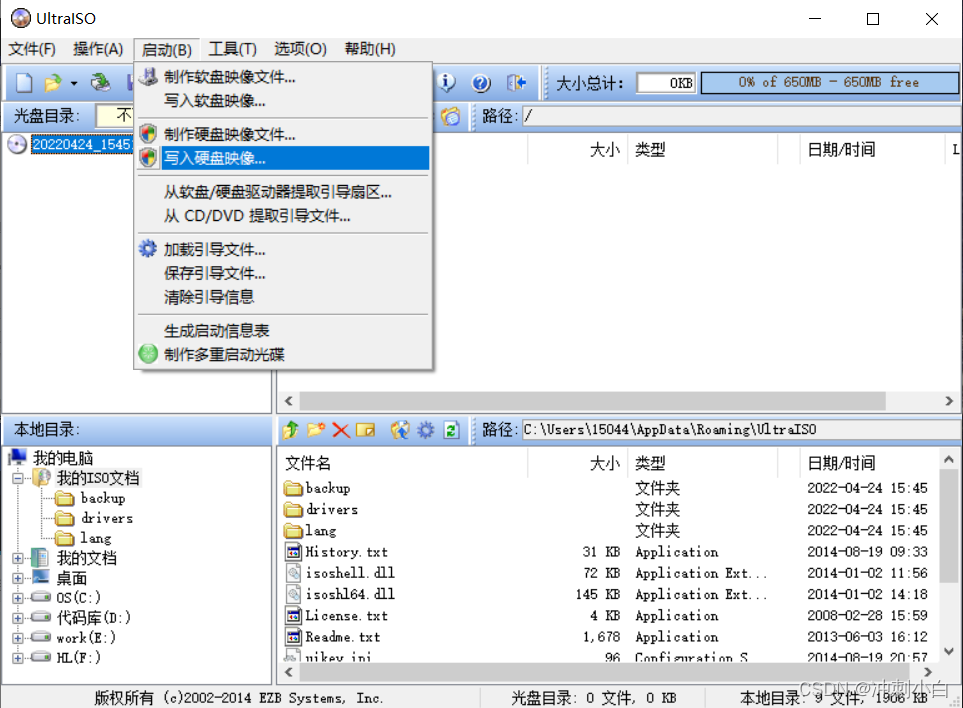Choose 从 CD/DVD 提取引导文件... entry
The height and width of the screenshot is (708, 963).
[283, 216]
